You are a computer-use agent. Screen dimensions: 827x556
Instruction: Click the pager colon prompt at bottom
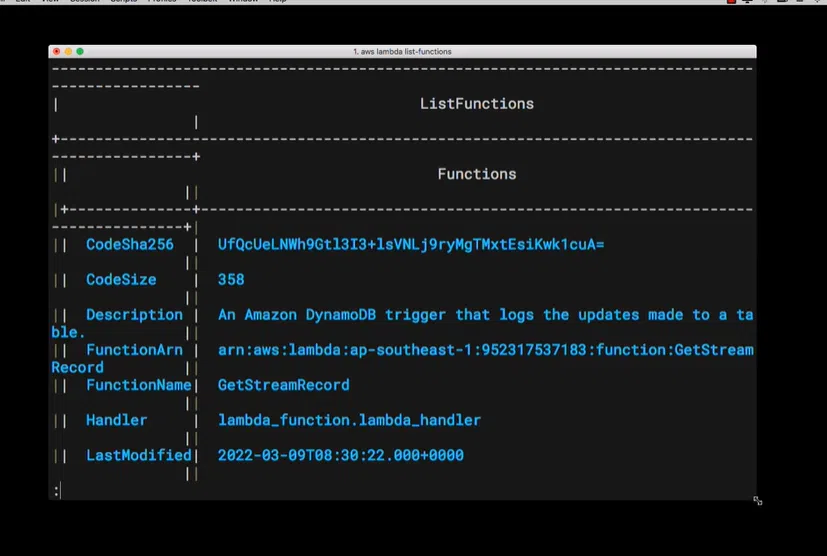56,491
